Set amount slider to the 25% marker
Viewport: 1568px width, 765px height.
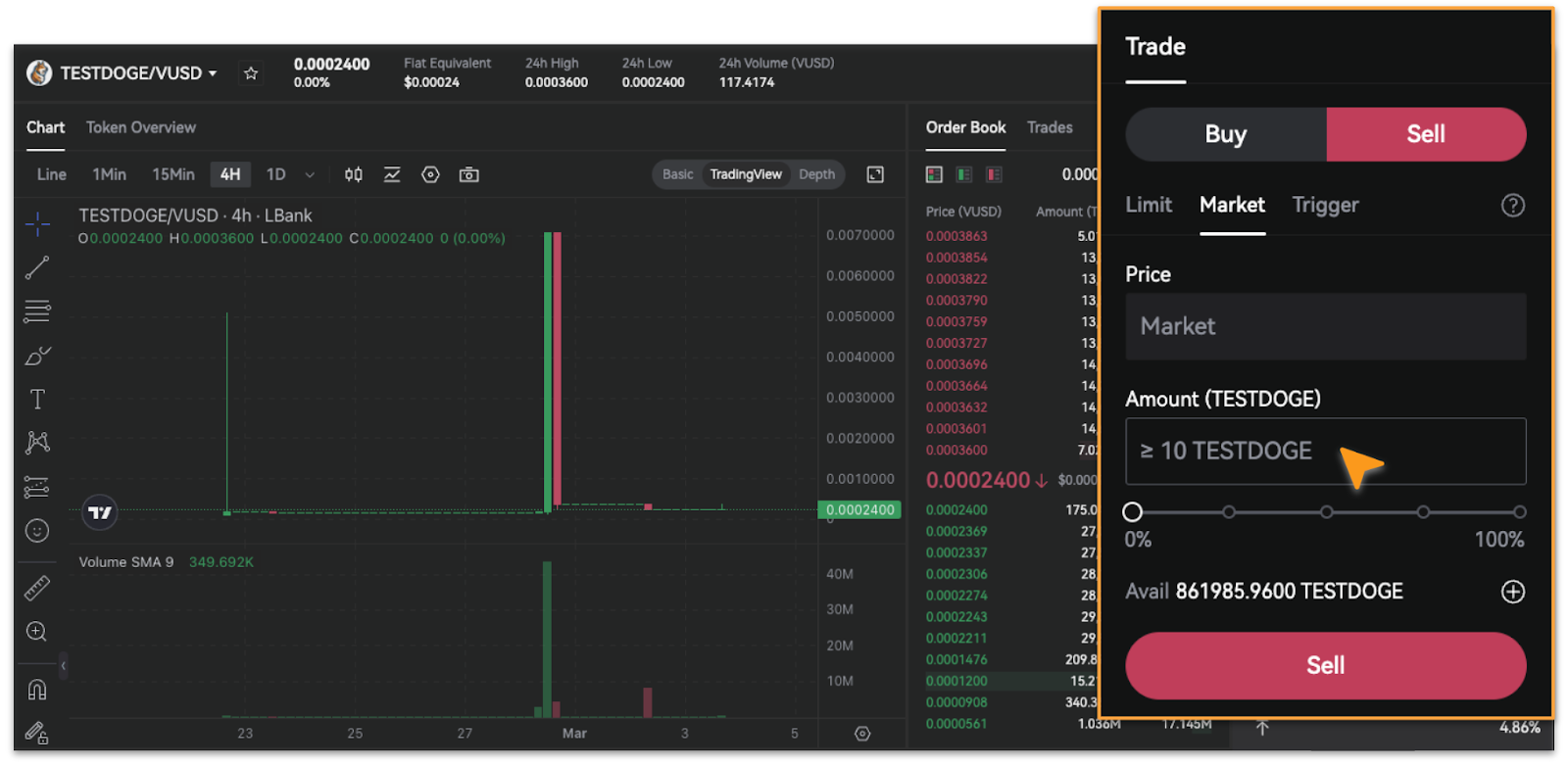1229,511
